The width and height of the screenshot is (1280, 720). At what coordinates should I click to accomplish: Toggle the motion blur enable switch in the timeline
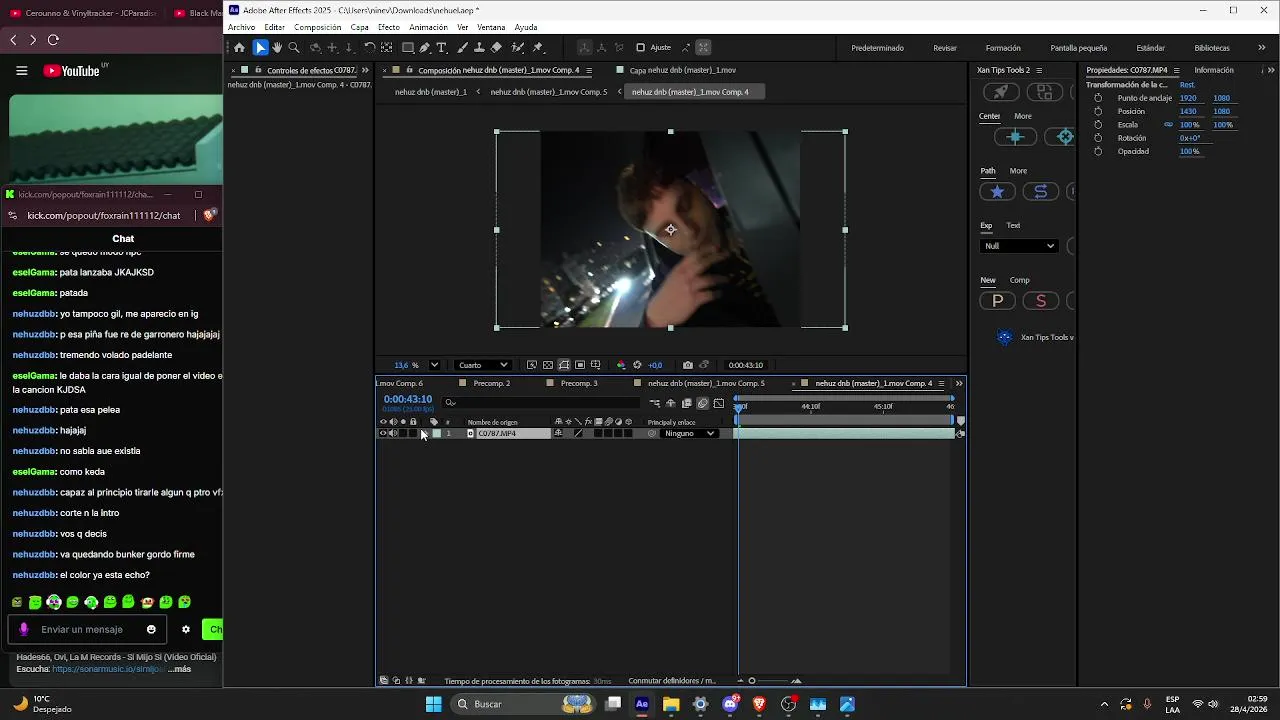click(702, 403)
